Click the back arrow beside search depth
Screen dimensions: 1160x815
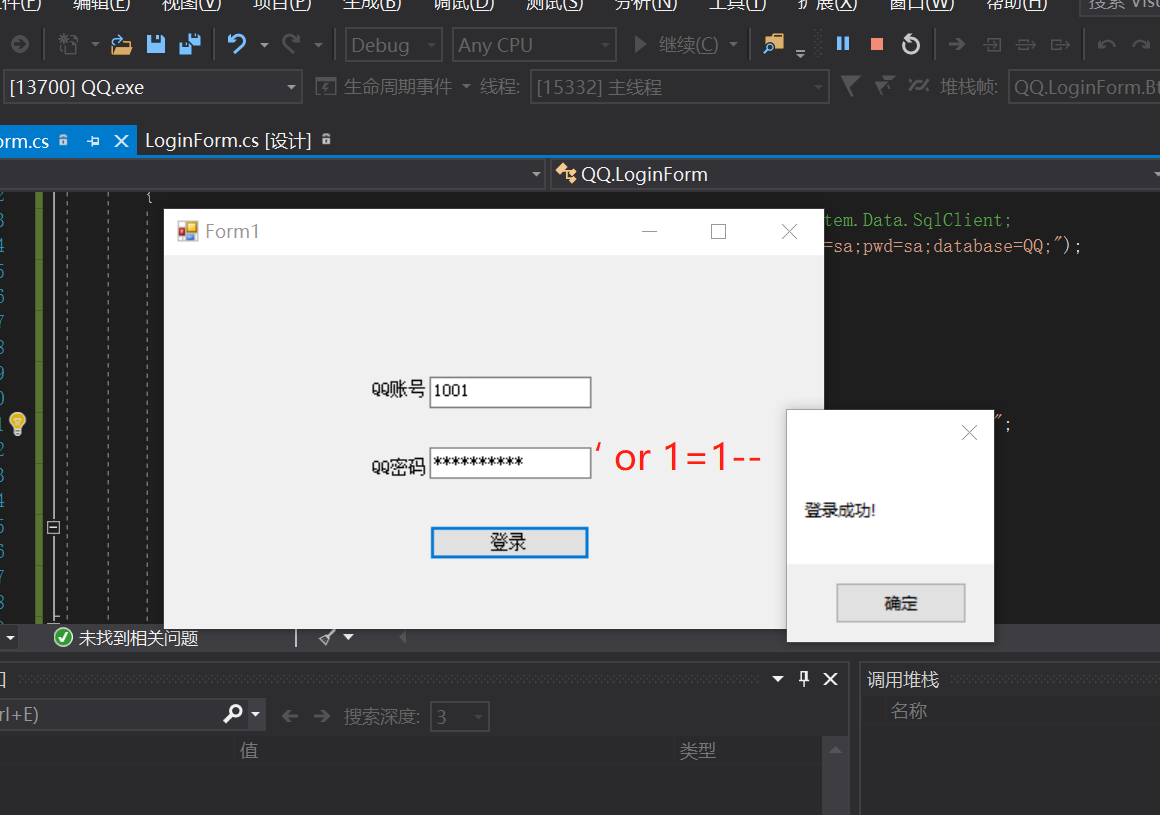(x=290, y=716)
